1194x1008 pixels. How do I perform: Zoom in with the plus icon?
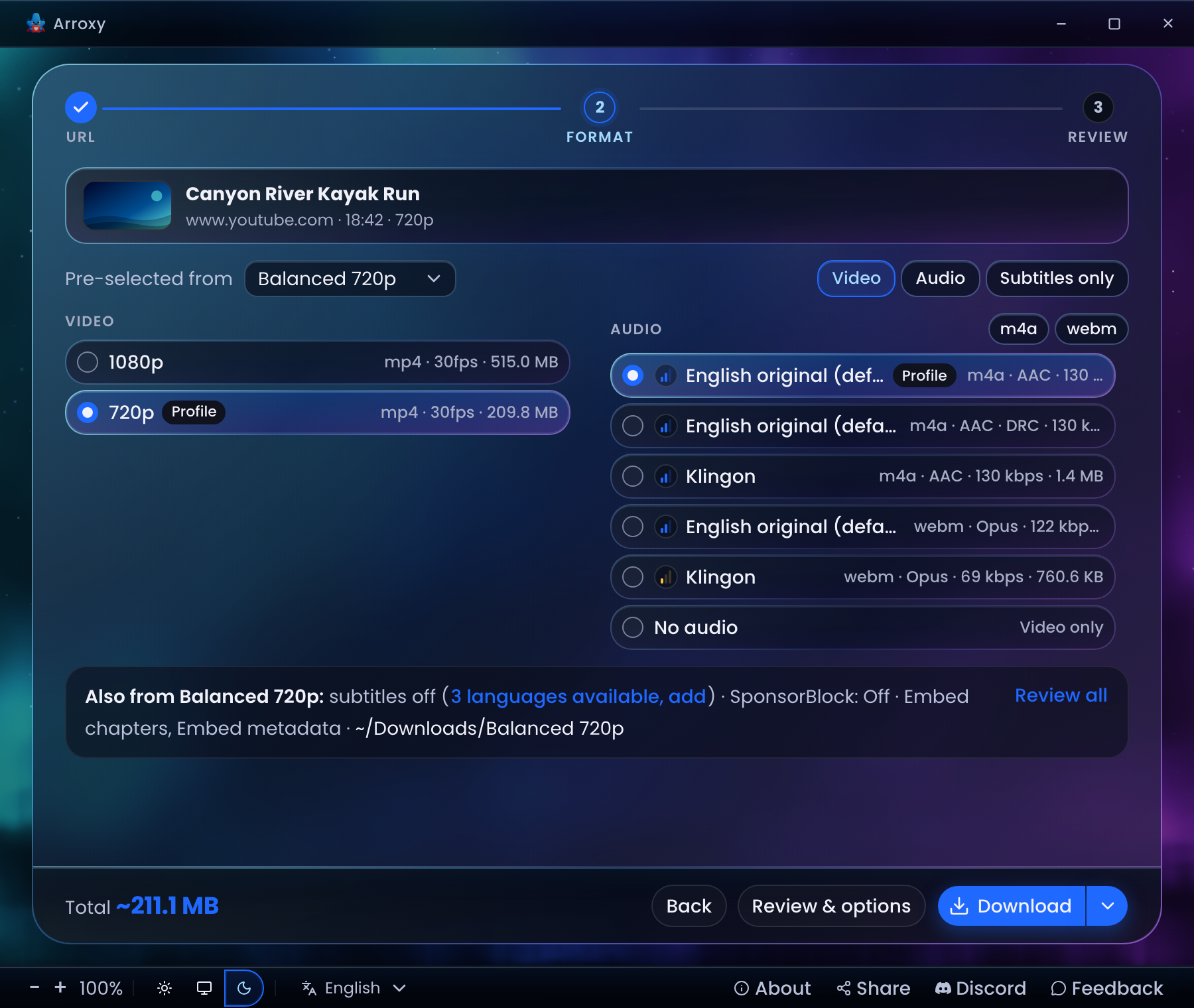(60, 988)
